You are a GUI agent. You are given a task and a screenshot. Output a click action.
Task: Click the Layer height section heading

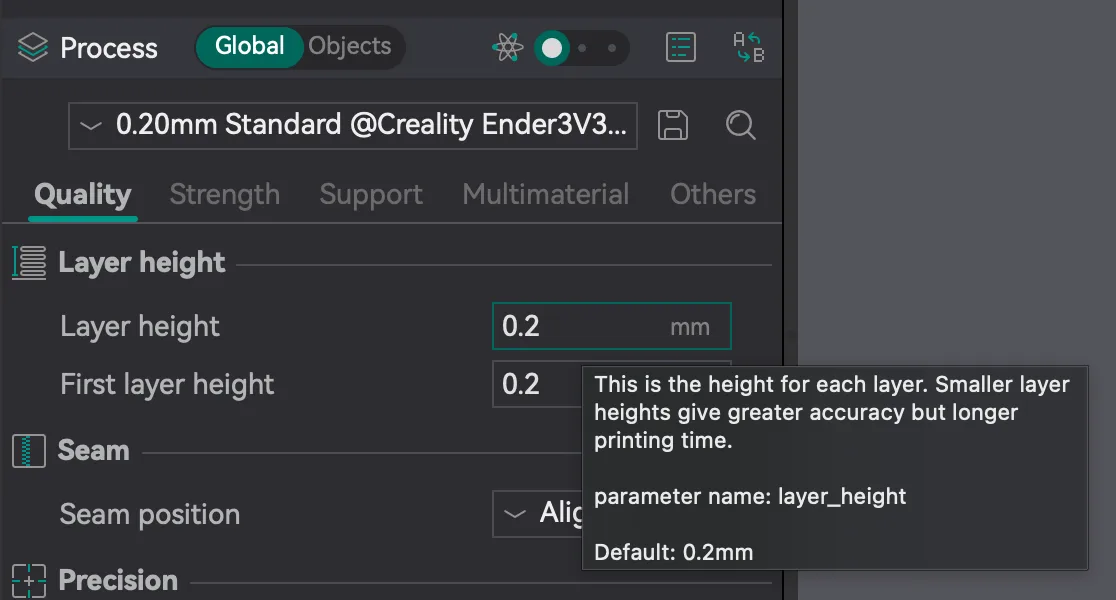click(x=142, y=263)
